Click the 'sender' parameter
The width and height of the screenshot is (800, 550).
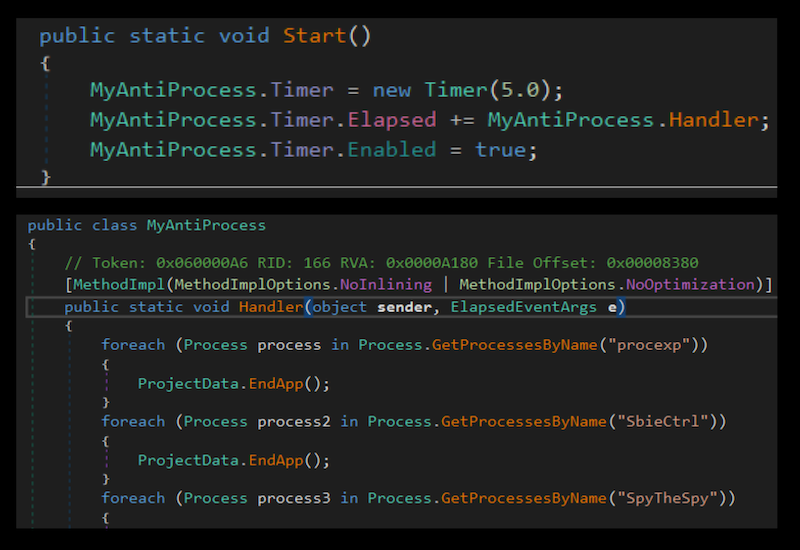tap(404, 307)
